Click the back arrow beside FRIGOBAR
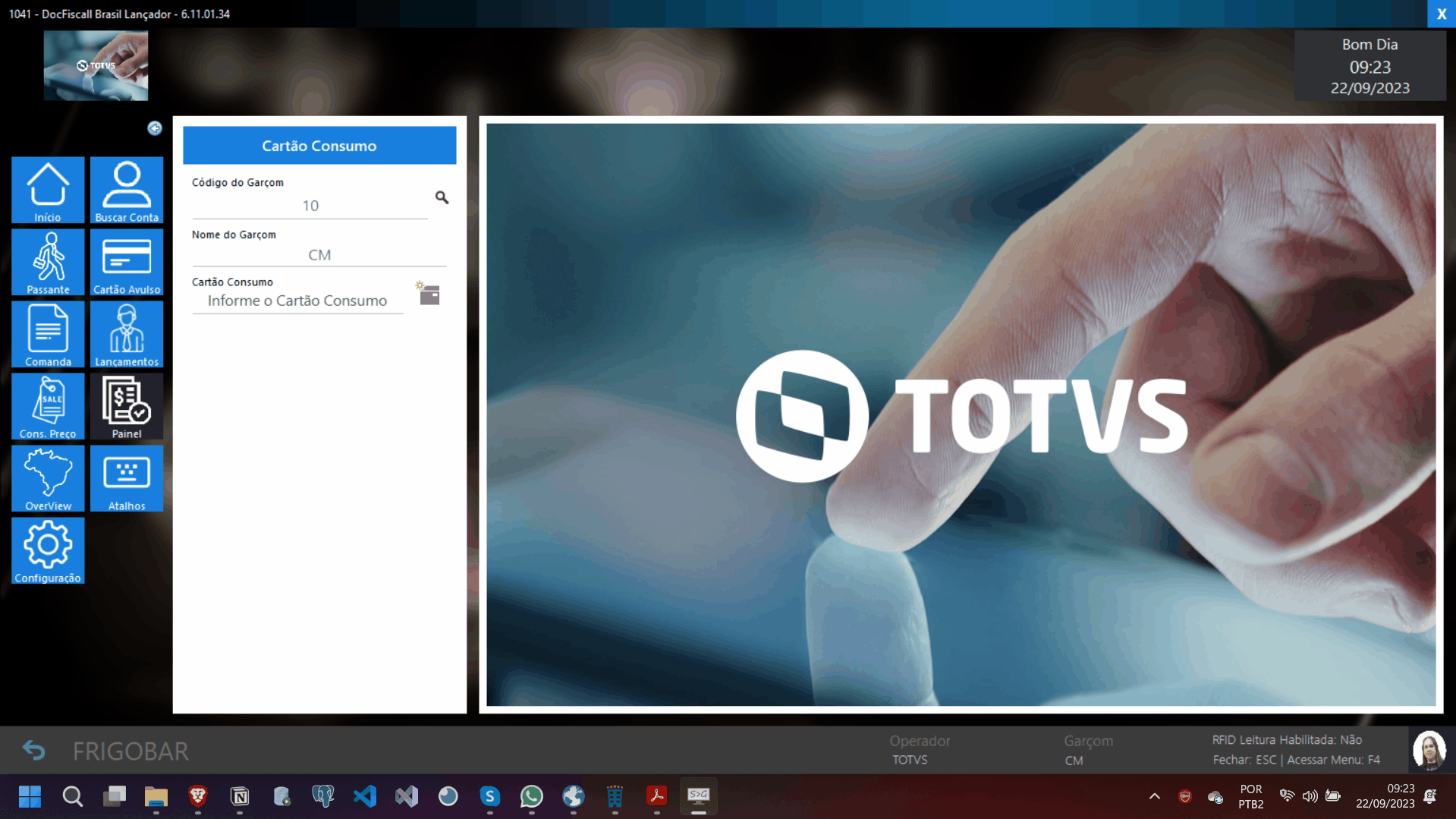Viewport: 1456px width, 819px height. click(33, 751)
